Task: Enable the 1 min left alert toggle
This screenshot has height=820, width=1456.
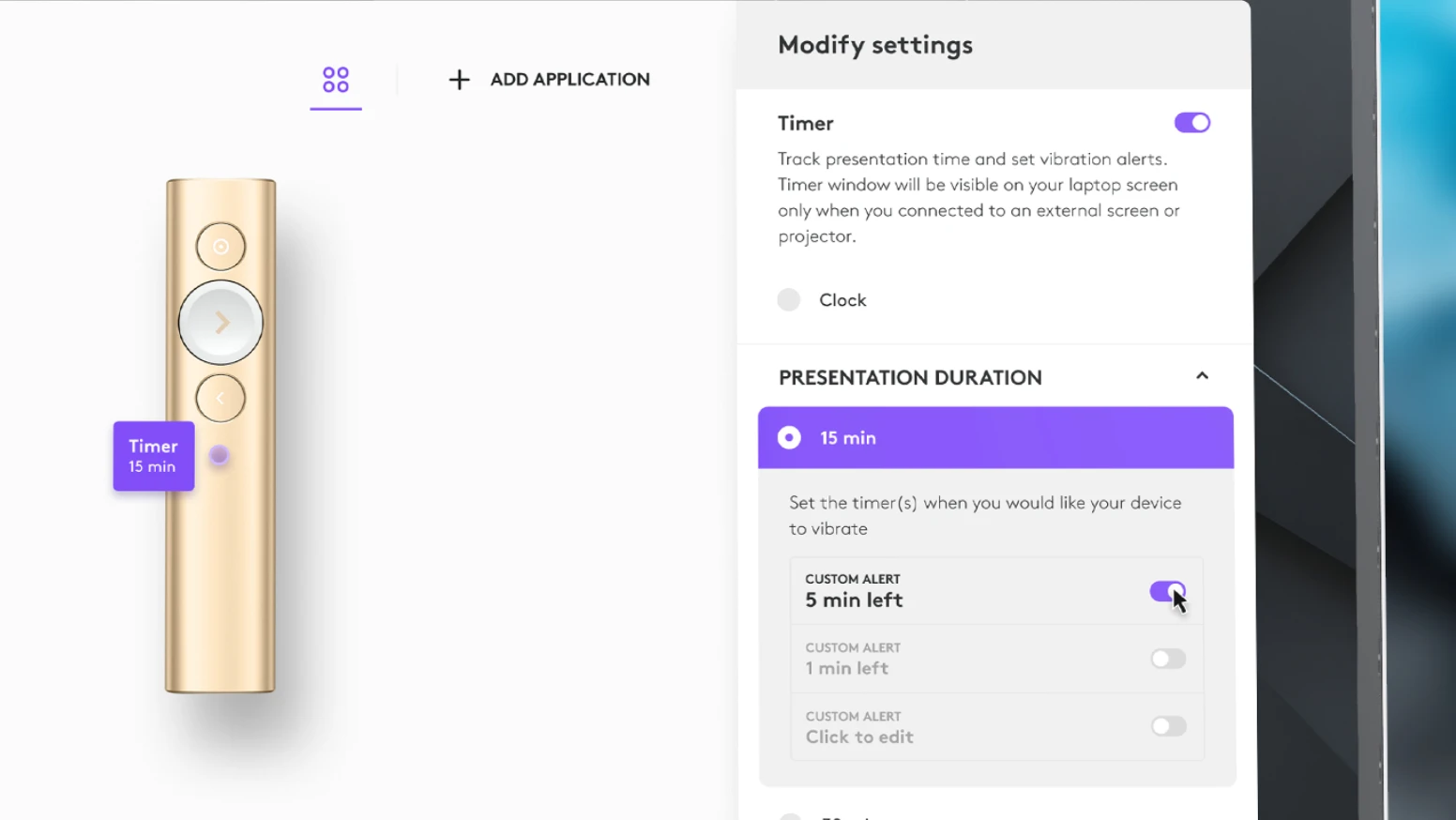Action: click(x=1168, y=659)
